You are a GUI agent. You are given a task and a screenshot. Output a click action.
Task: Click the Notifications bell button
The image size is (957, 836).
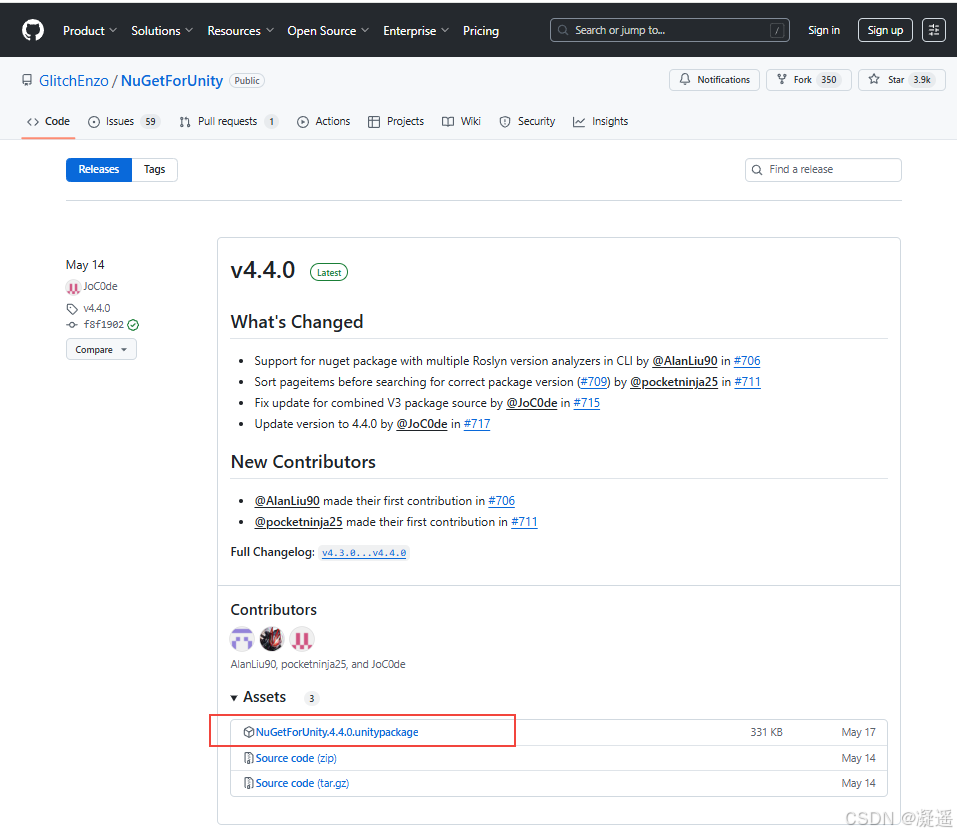[x=714, y=79]
